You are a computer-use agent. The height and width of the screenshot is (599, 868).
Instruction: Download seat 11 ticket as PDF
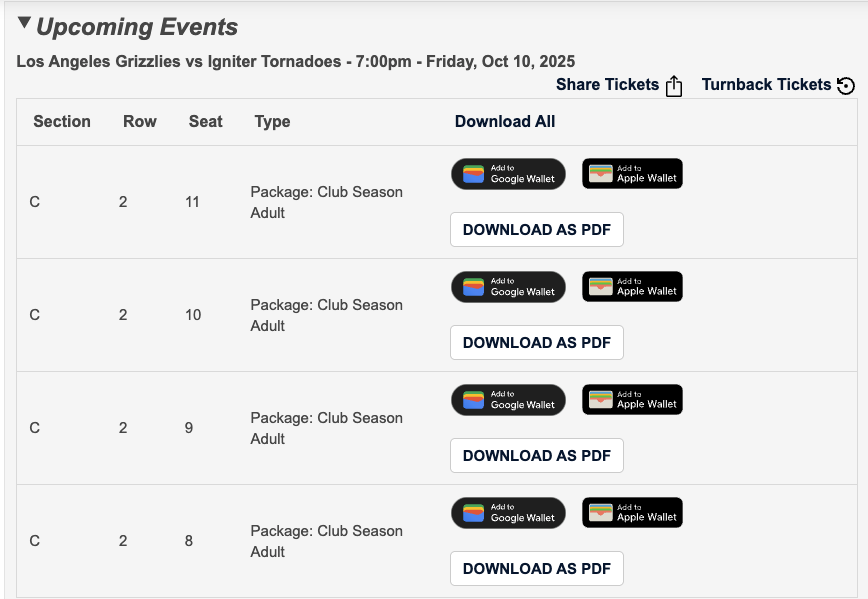pos(537,230)
